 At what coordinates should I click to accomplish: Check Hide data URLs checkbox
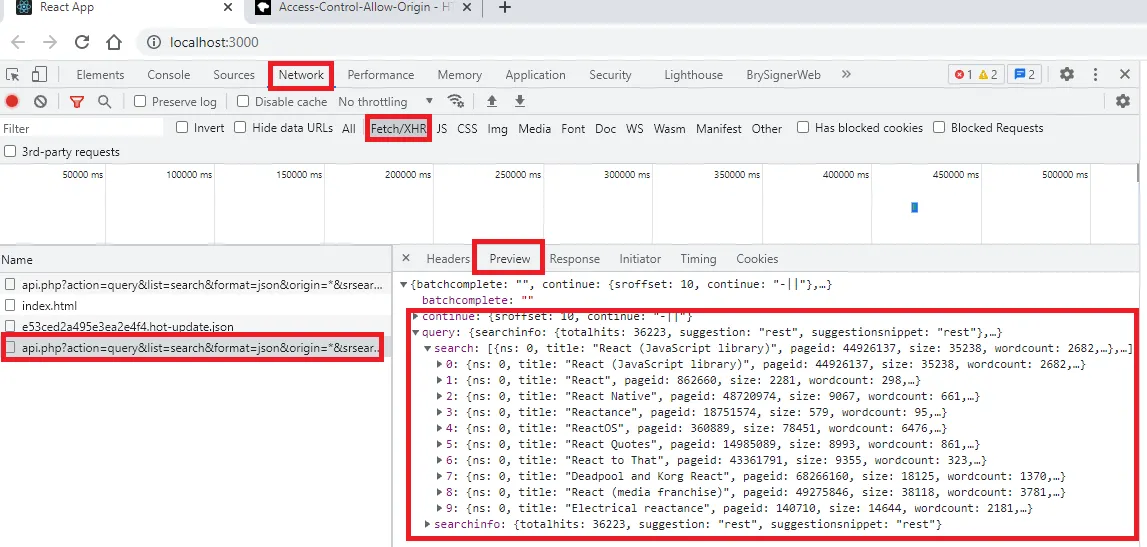click(240, 127)
